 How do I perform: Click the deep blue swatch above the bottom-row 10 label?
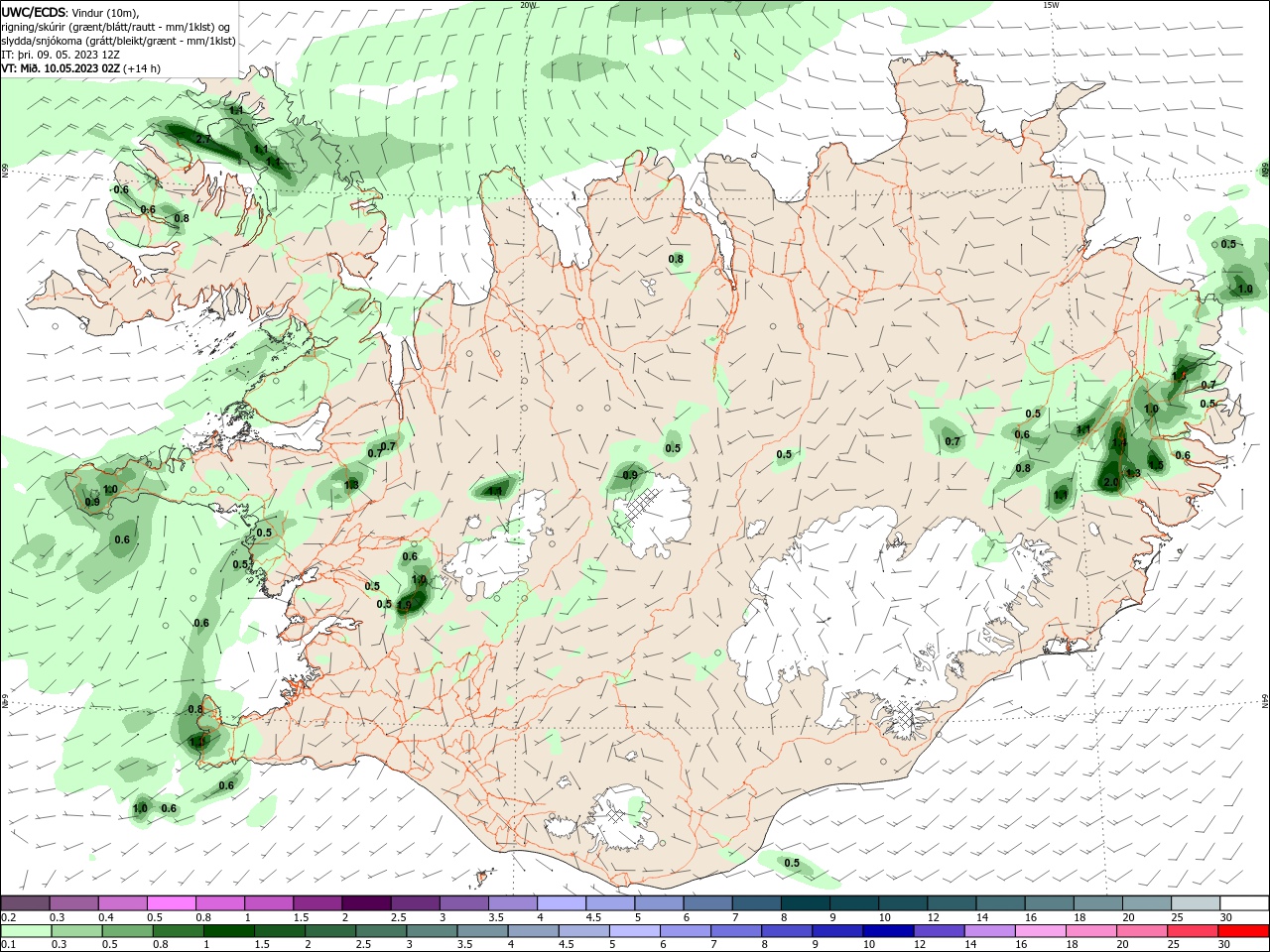tap(887, 931)
